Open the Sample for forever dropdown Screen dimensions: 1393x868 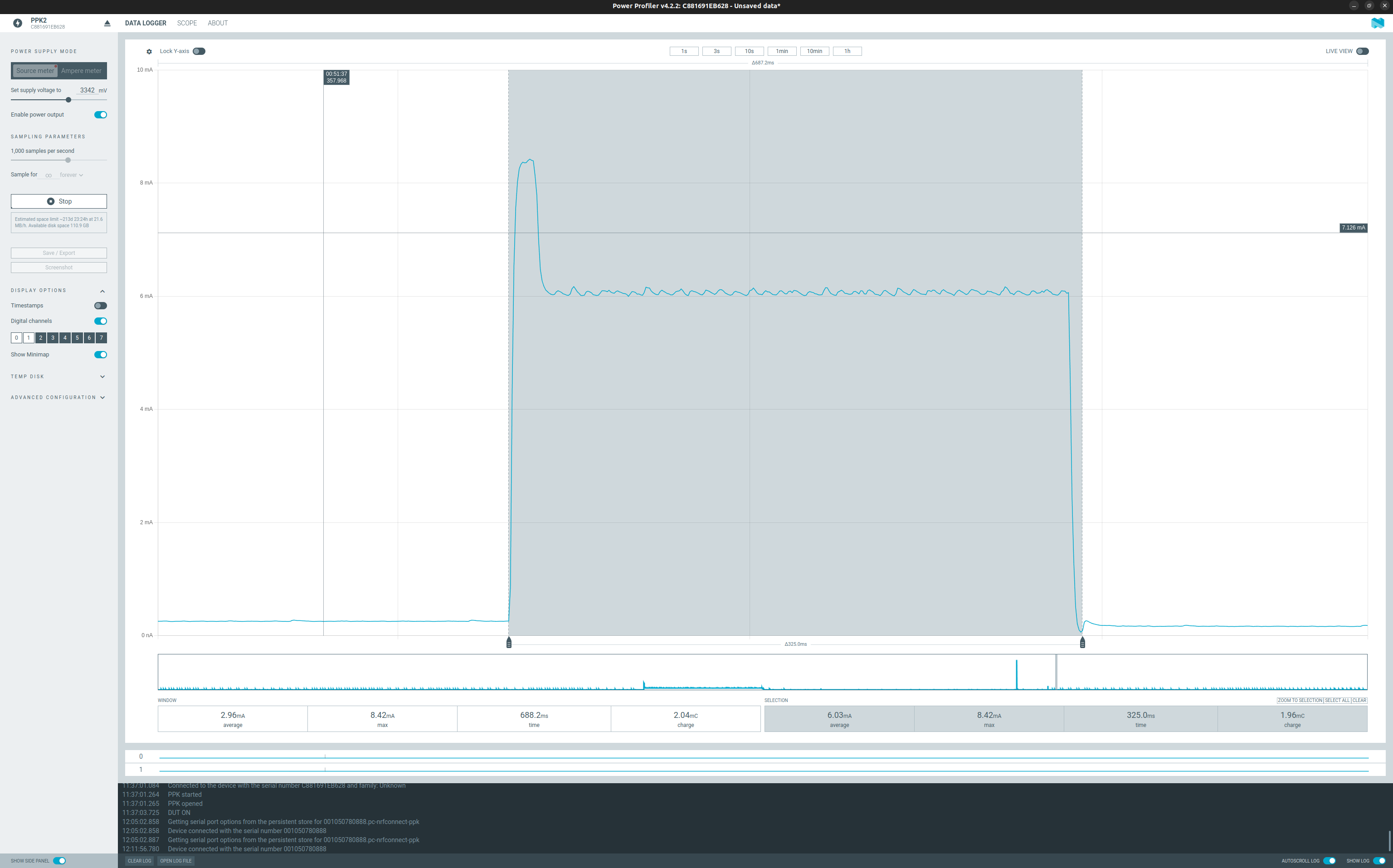72,175
